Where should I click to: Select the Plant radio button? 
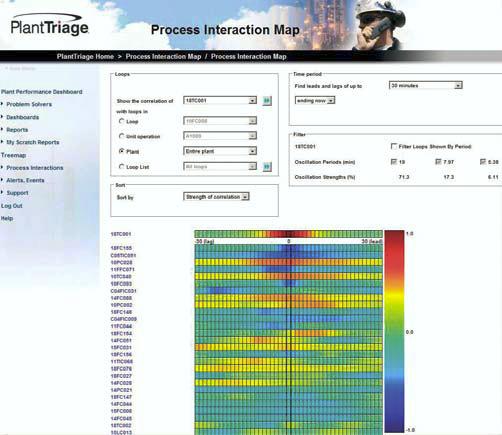pyautogui.click(x=122, y=151)
